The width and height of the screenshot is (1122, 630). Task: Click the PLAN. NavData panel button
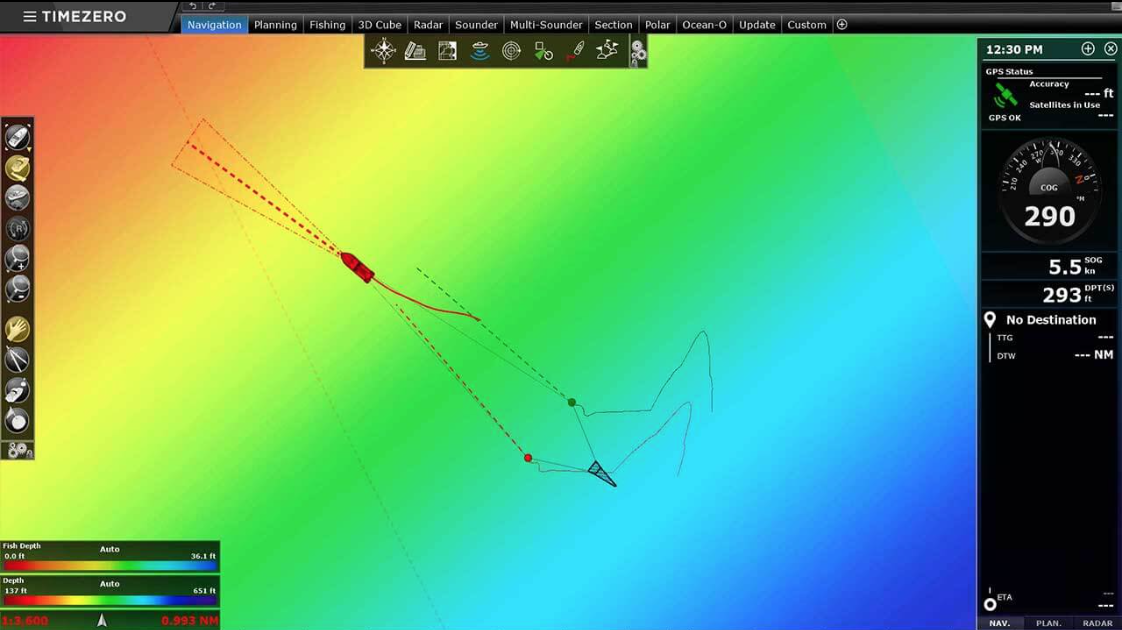pyautogui.click(x=1048, y=623)
